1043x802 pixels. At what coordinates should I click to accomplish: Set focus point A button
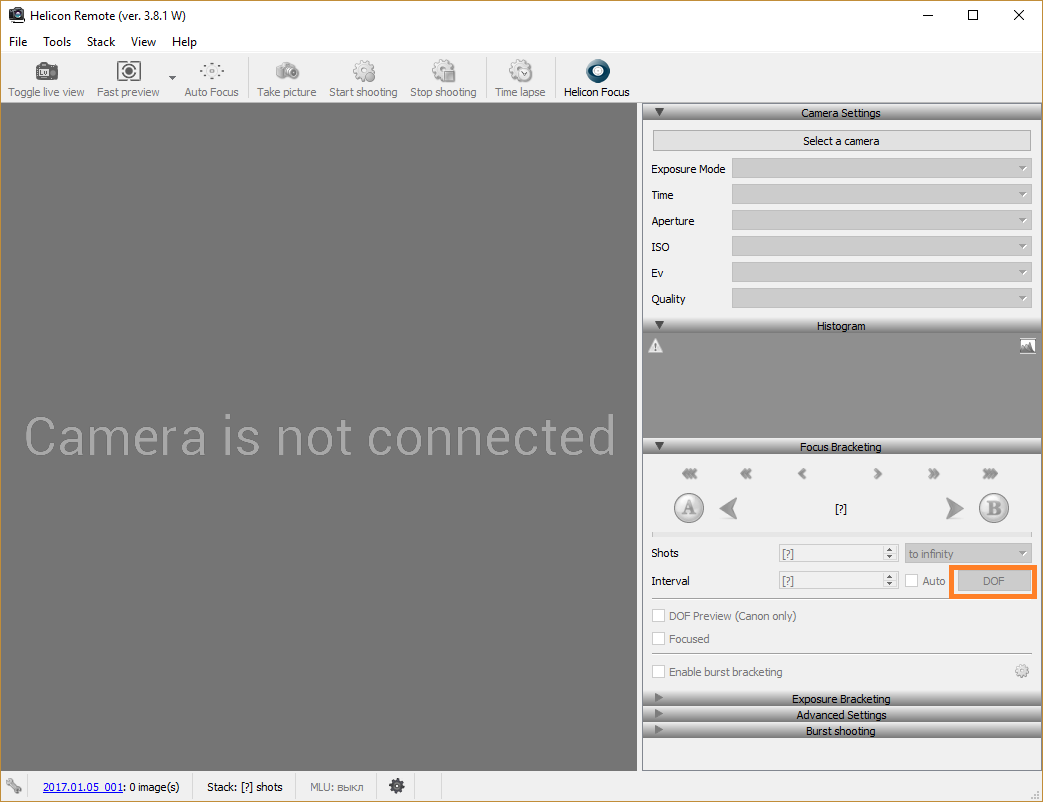pyautogui.click(x=688, y=508)
